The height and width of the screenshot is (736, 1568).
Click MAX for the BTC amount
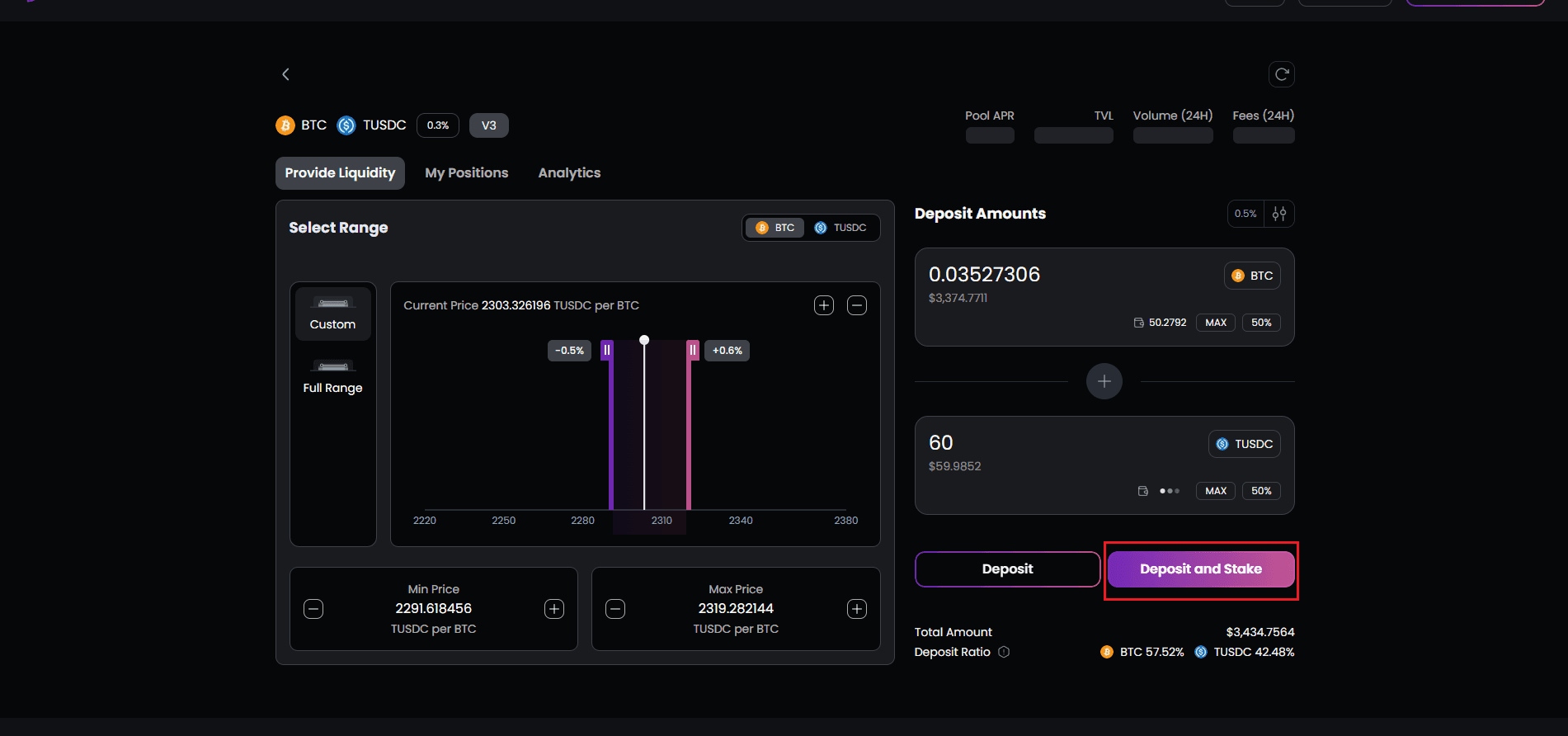click(1216, 323)
